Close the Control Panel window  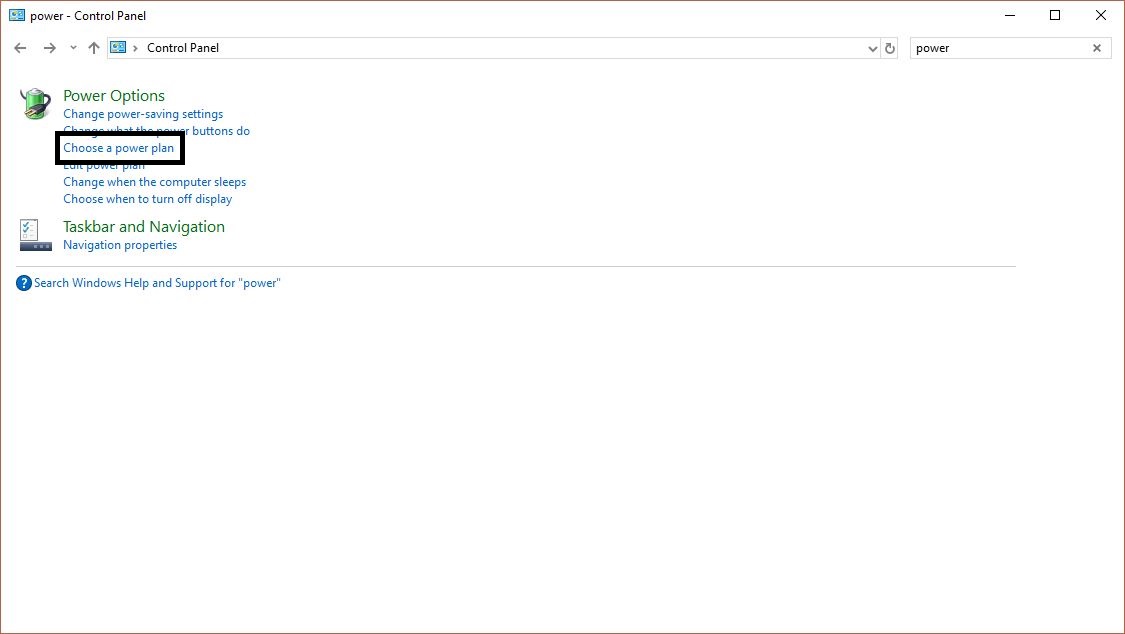1101,15
